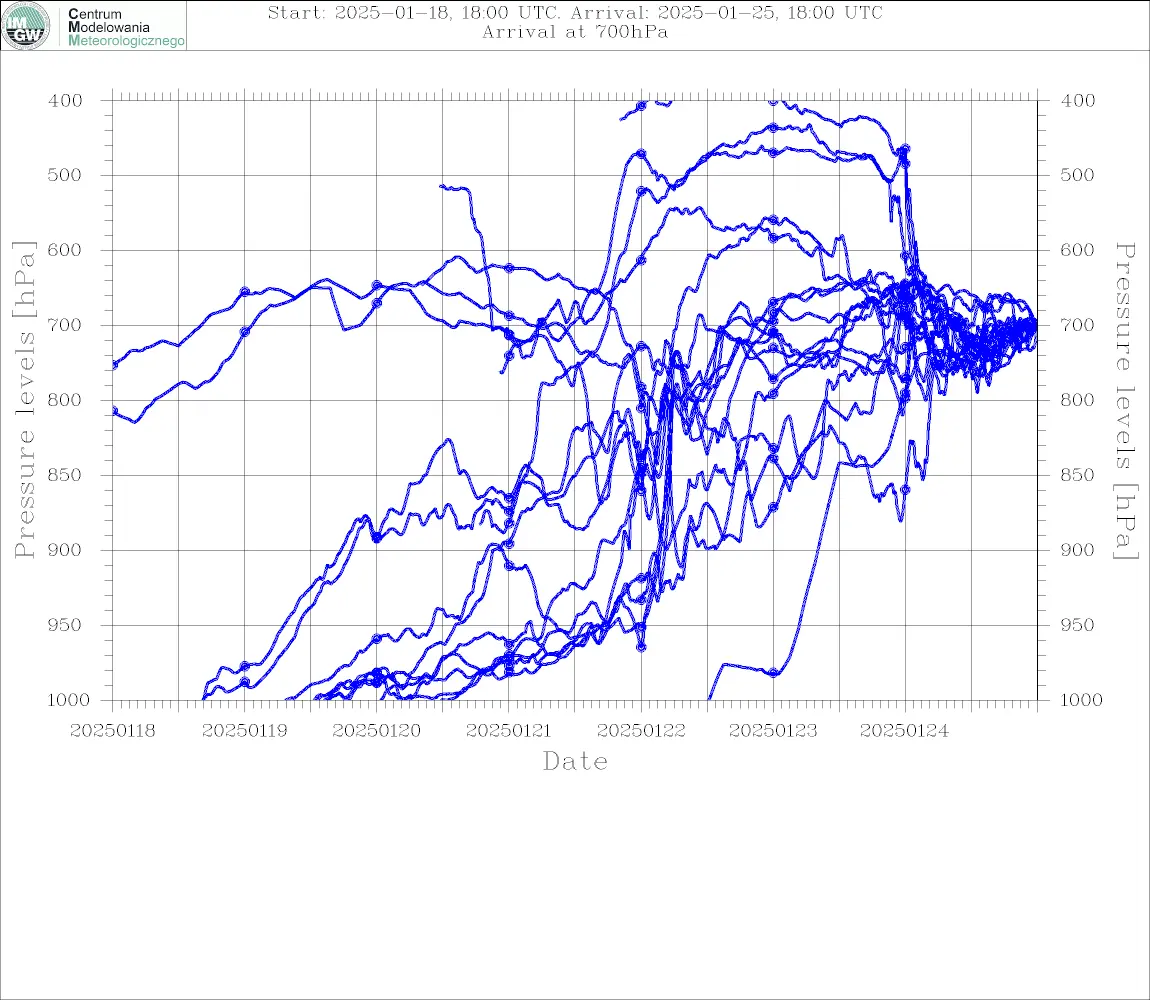The width and height of the screenshot is (1150, 1000).
Task: Click the left axis 1000 label
Action: tap(68, 700)
